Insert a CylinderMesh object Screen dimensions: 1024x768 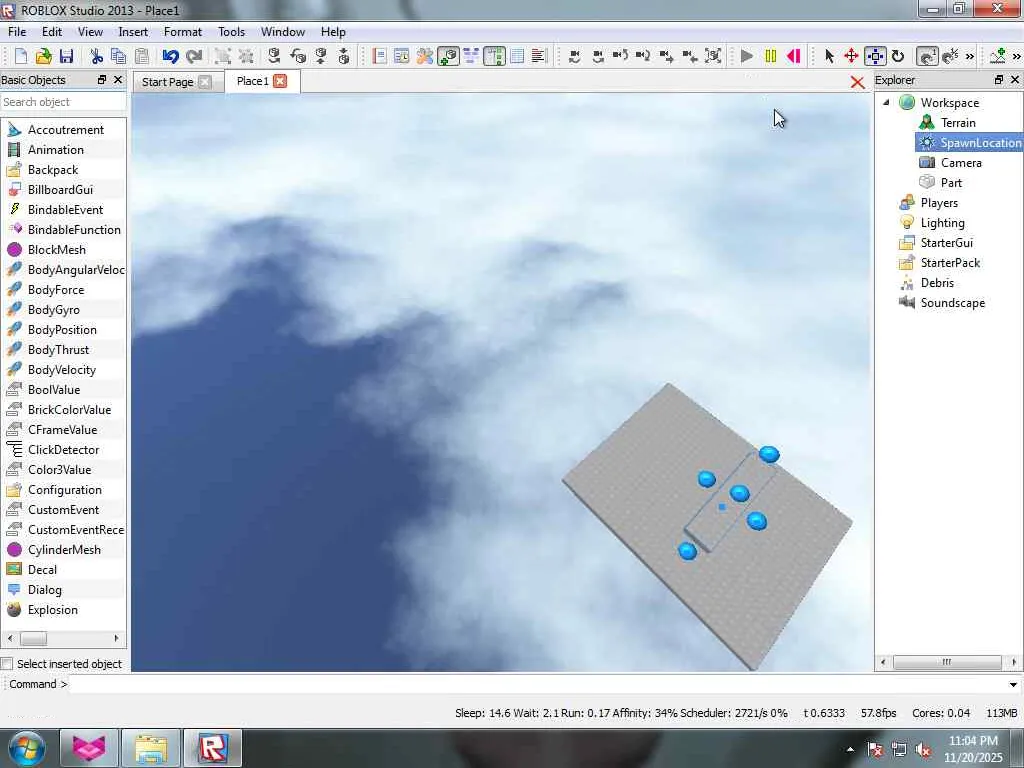(63, 549)
